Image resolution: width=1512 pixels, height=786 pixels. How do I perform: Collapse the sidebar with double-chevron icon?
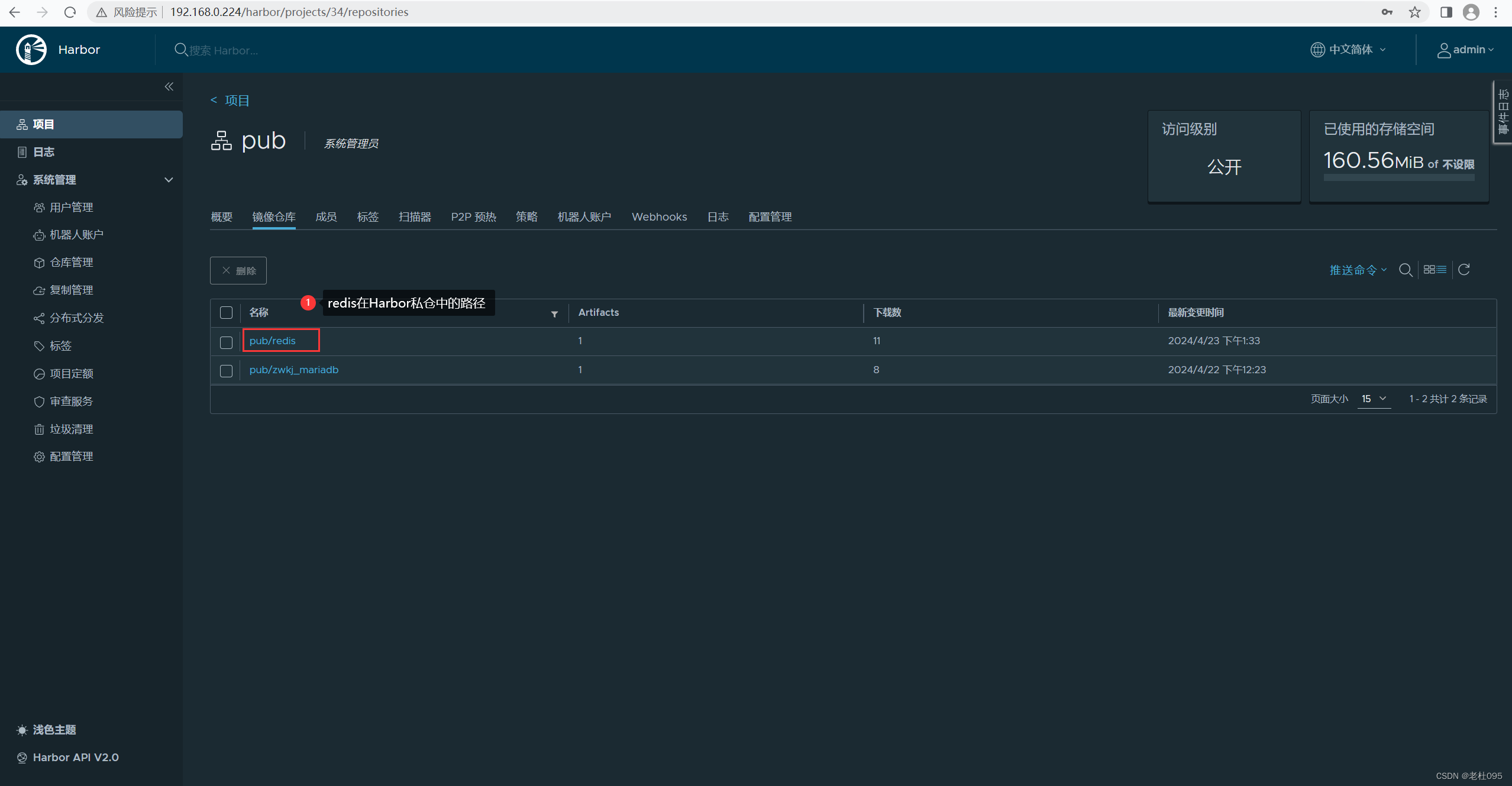tap(169, 87)
